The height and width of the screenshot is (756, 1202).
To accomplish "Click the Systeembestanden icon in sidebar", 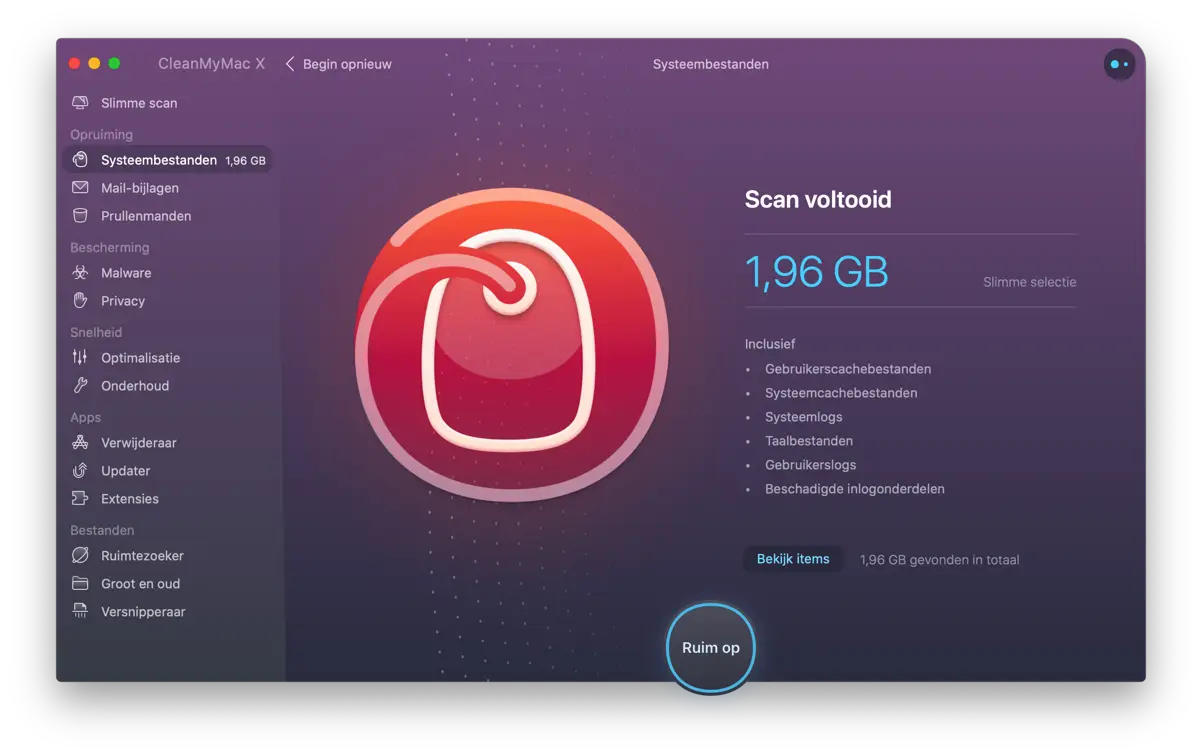I will tap(80, 160).
